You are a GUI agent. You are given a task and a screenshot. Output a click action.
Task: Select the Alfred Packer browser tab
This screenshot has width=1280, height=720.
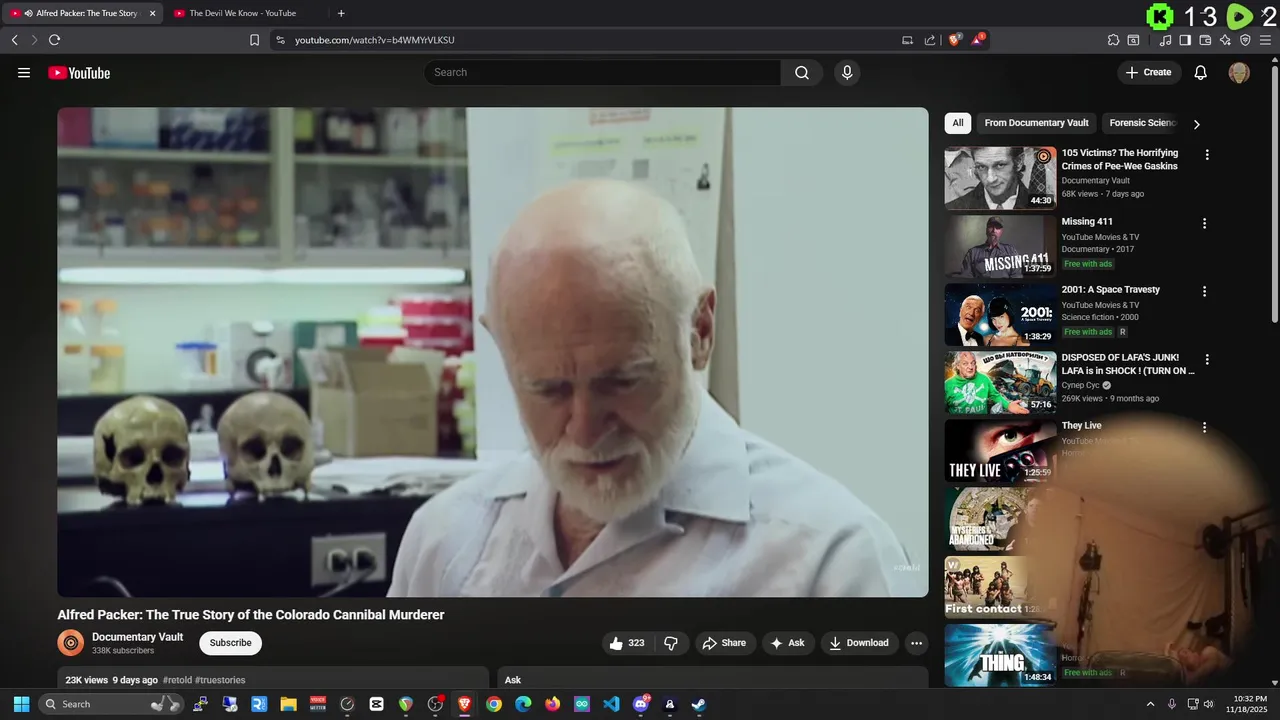click(x=84, y=13)
